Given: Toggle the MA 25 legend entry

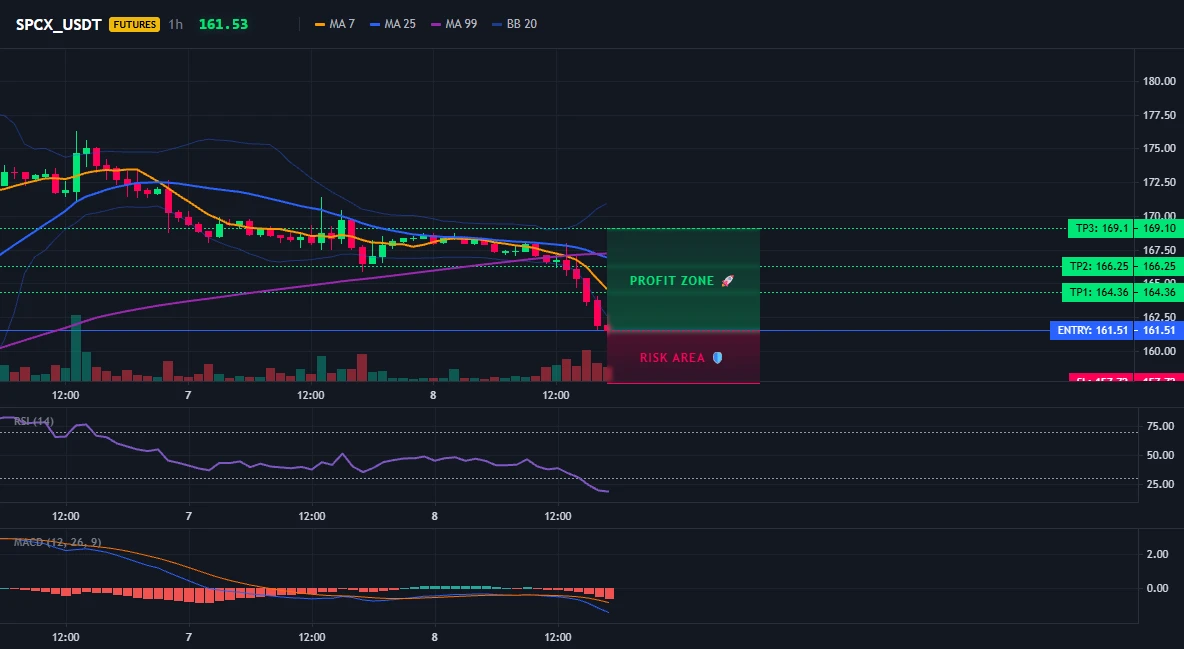Looking at the screenshot, I should point(393,24).
